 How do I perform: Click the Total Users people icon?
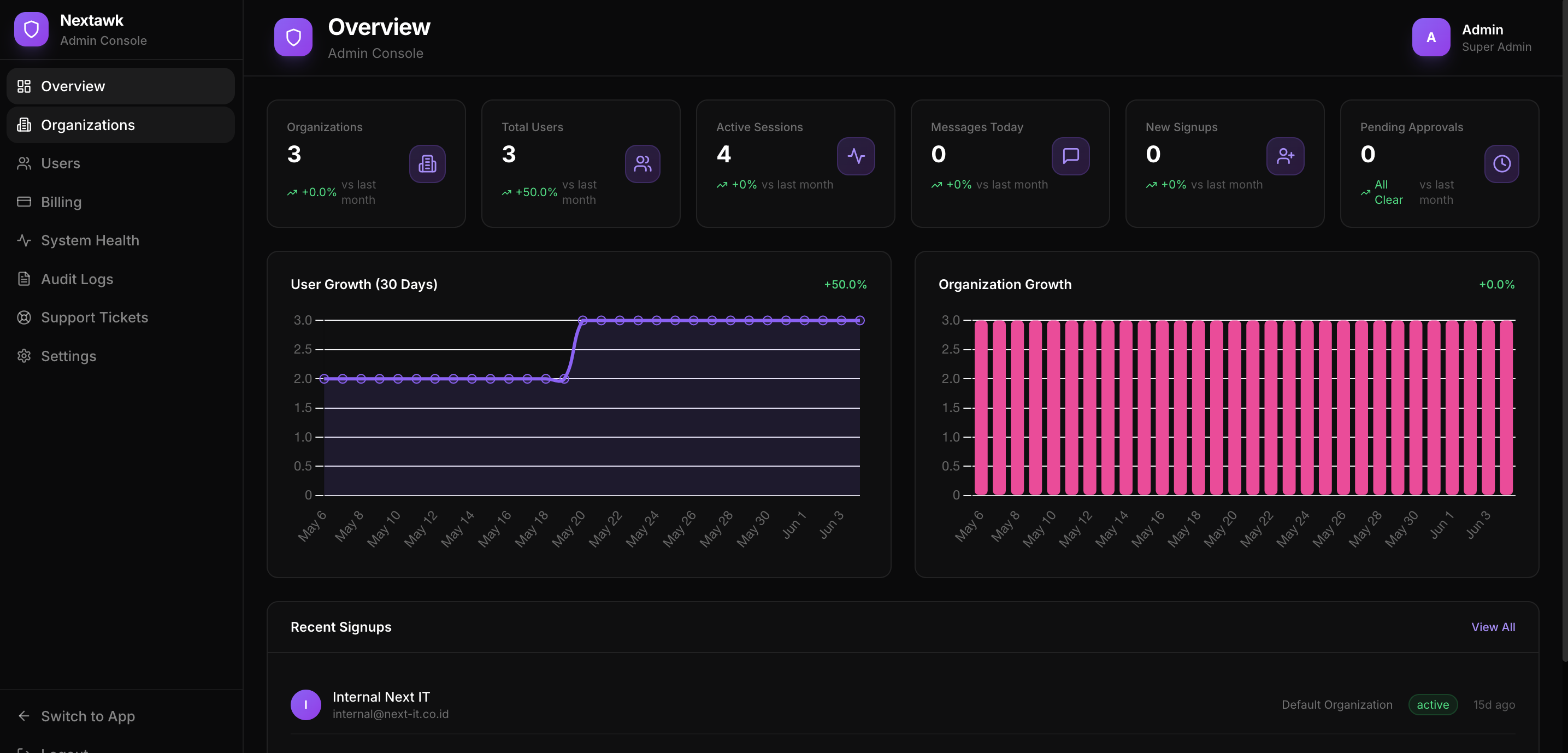(x=642, y=164)
